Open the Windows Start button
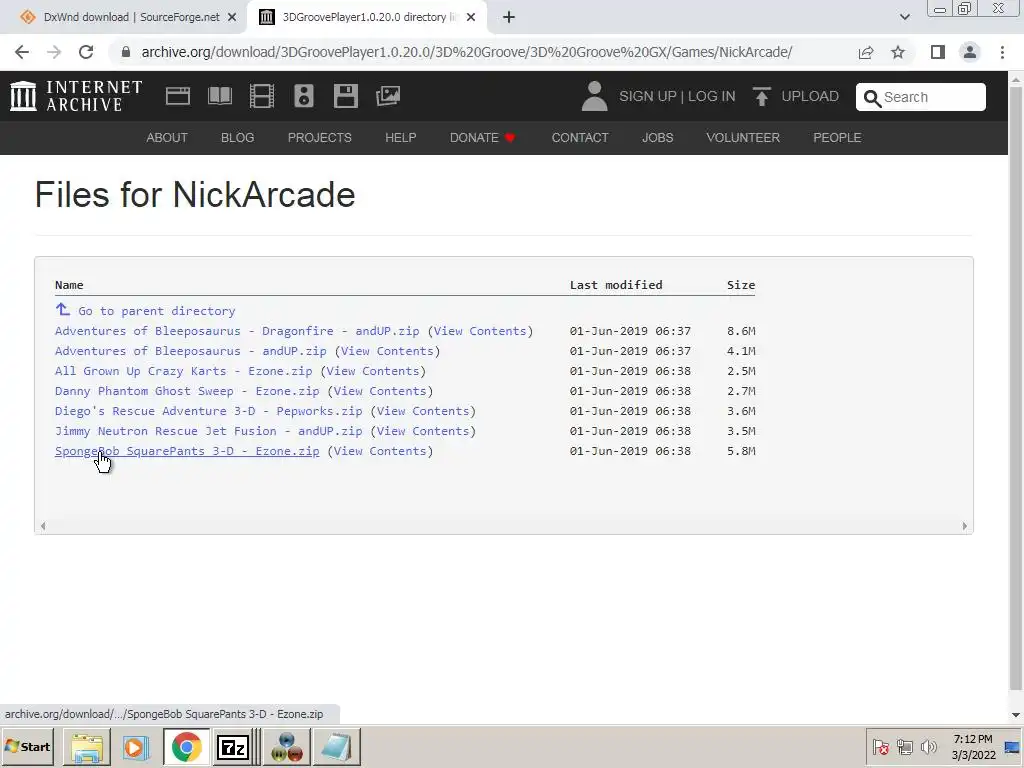This screenshot has height=768, width=1024. [27, 746]
